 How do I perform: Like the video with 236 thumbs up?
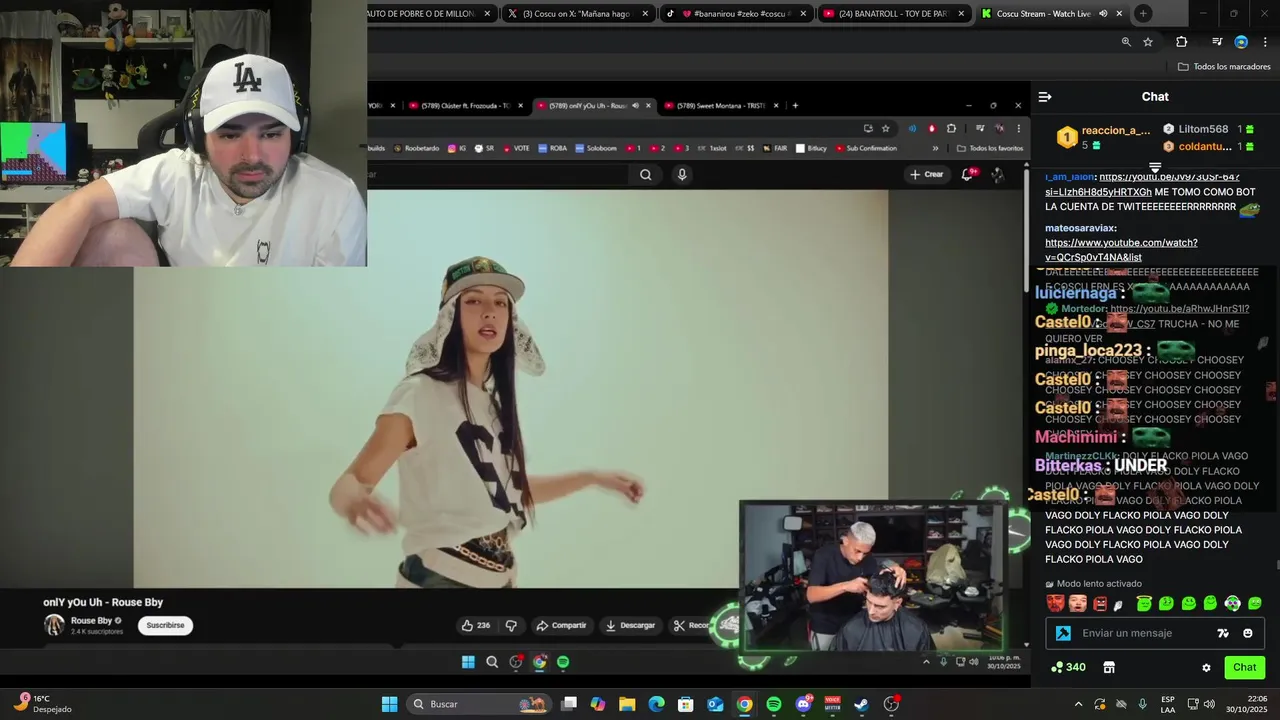click(475, 626)
